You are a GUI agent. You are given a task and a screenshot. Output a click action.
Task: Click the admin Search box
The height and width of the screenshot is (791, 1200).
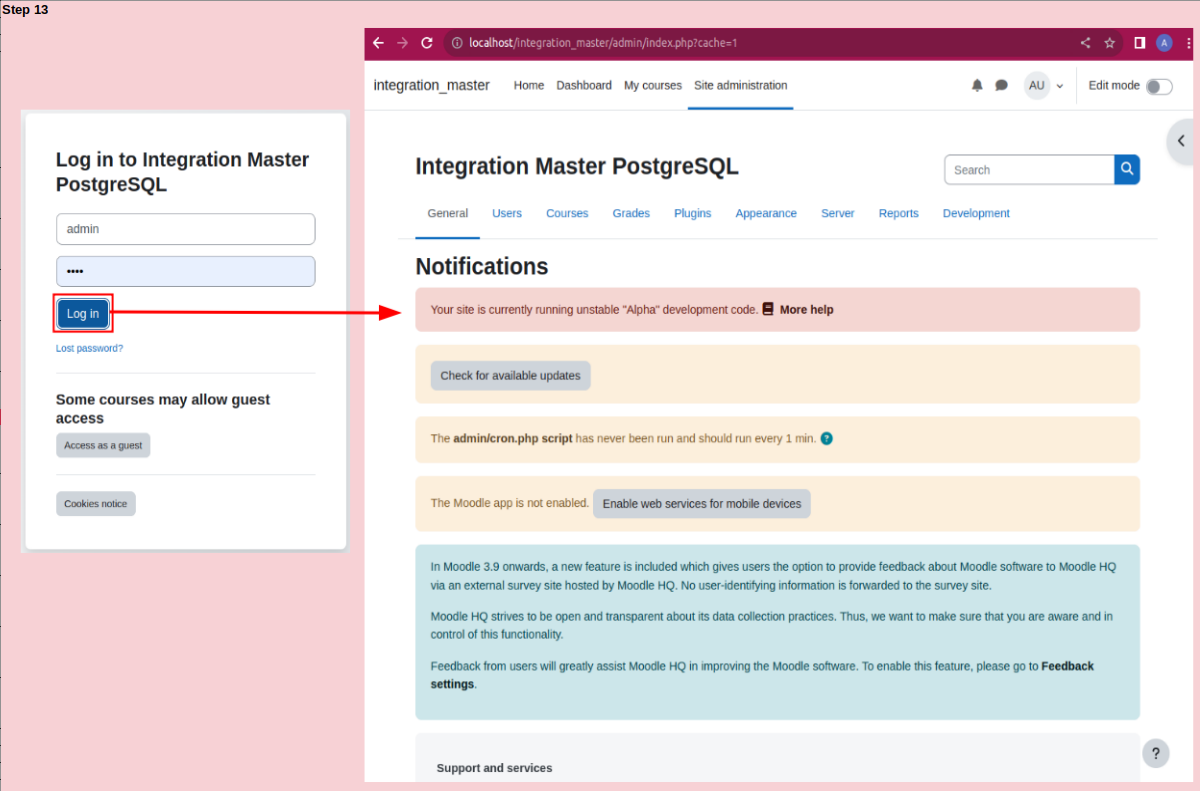1029,170
